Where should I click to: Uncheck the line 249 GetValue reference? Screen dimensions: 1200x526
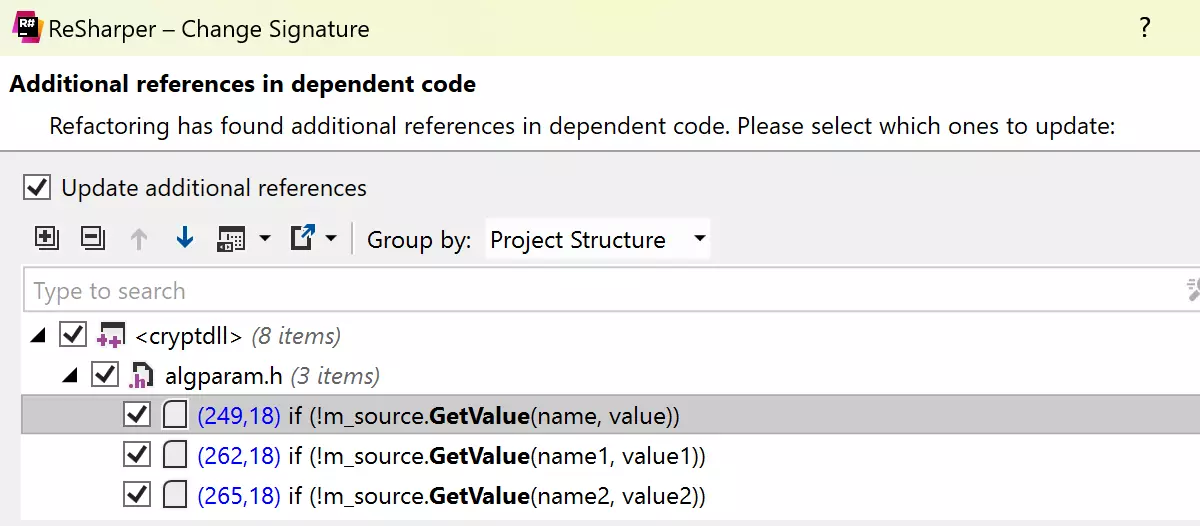[x=136, y=415]
